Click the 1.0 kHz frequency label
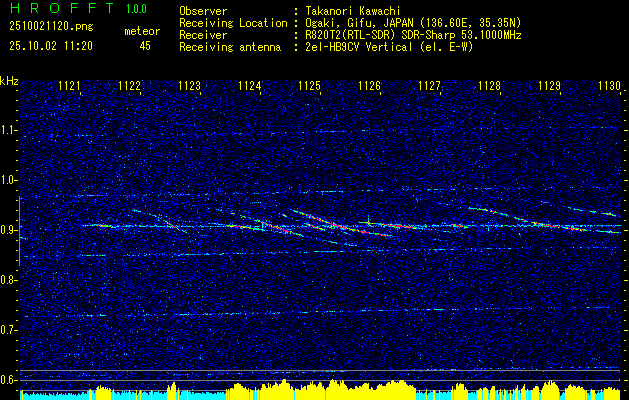The height and width of the screenshot is (400, 629). 7,180
